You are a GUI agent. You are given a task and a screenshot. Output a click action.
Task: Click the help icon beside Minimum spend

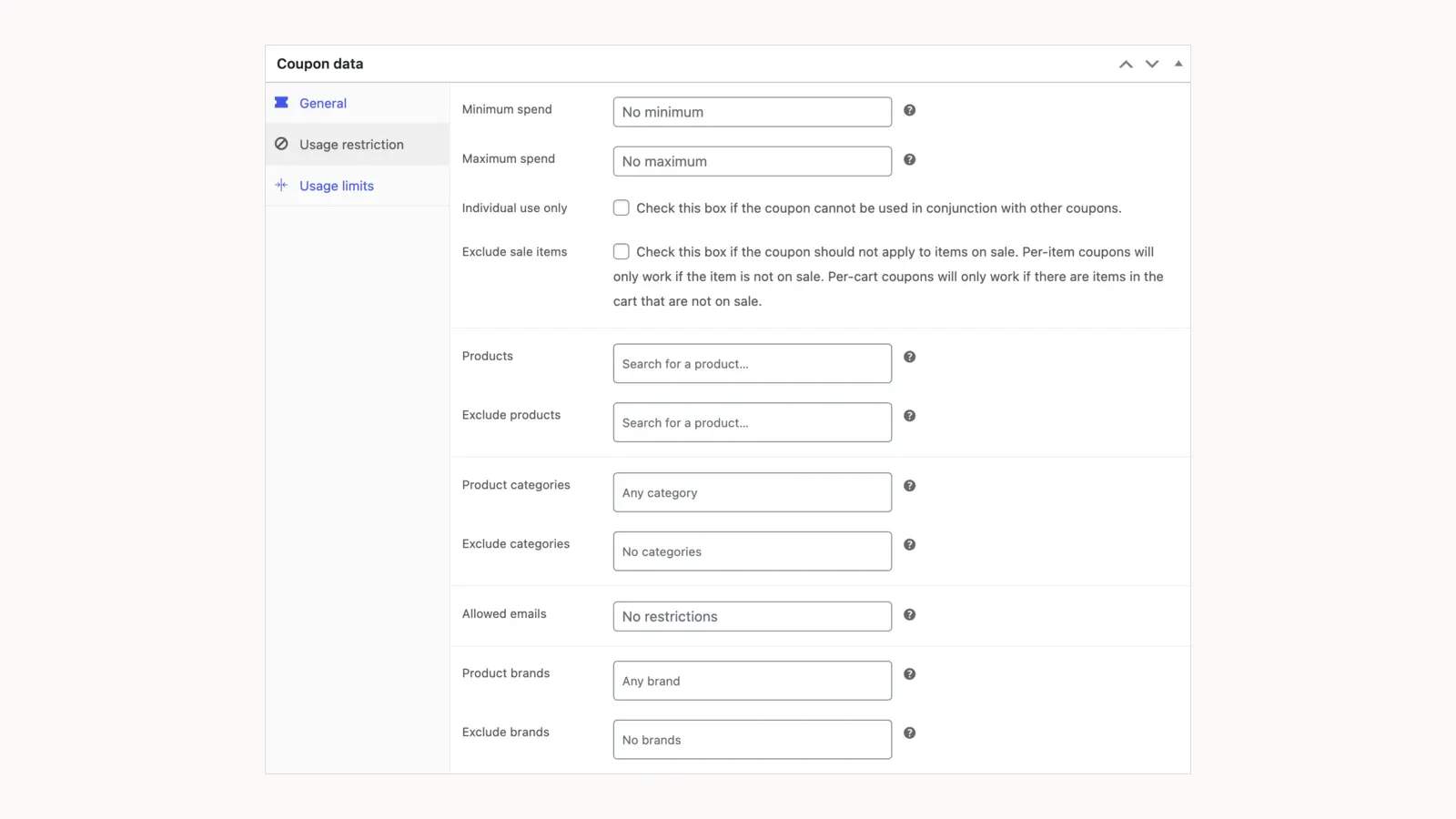tap(909, 110)
